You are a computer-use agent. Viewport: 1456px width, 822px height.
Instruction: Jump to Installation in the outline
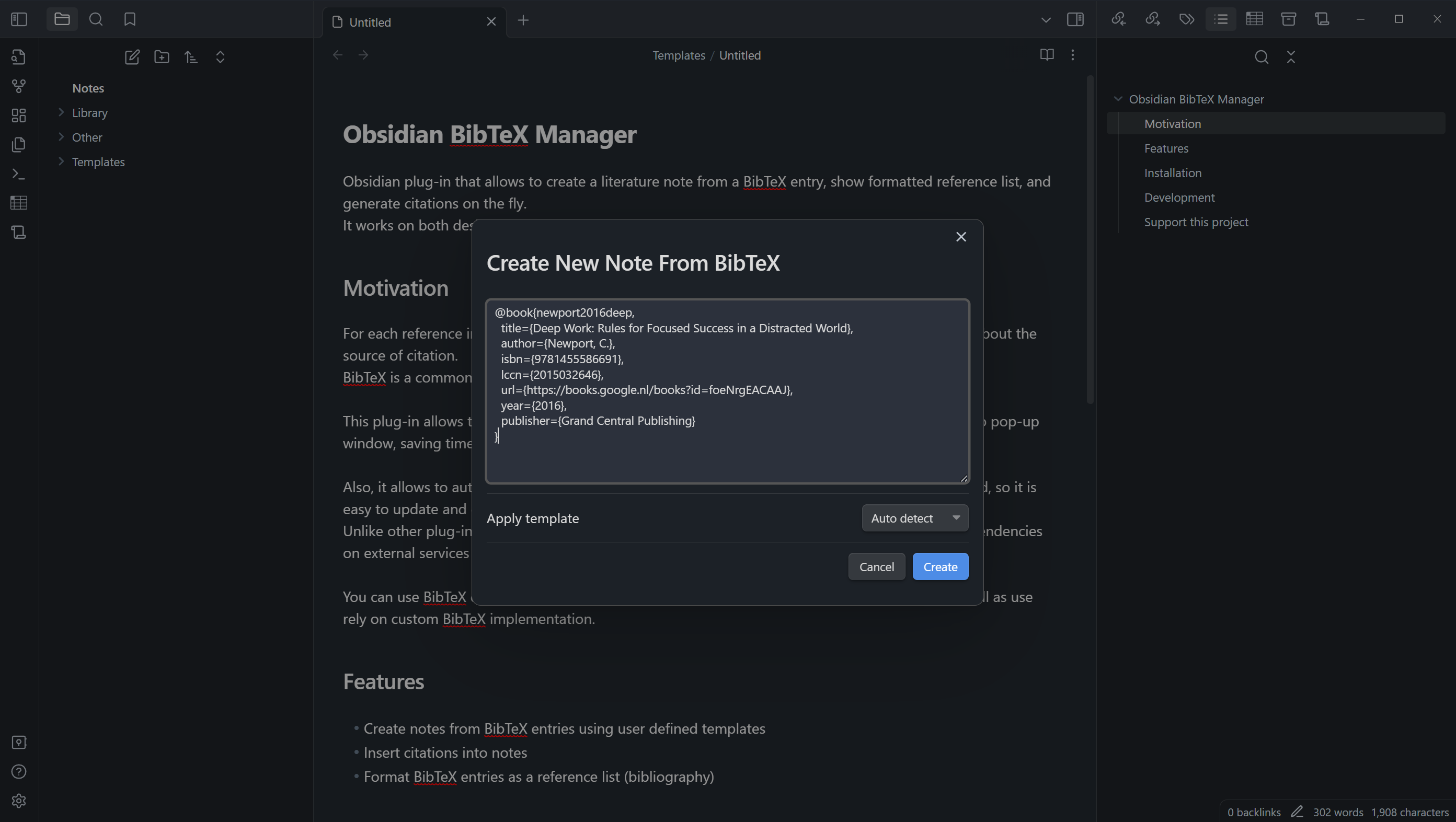click(1172, 173)
